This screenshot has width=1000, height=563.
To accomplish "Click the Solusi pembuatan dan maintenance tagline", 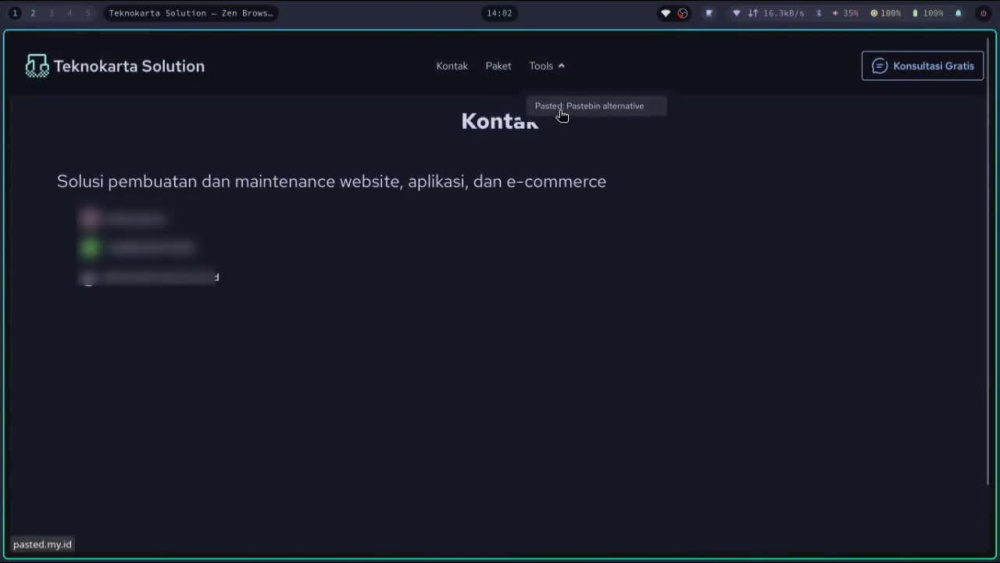I will [332, 181].
